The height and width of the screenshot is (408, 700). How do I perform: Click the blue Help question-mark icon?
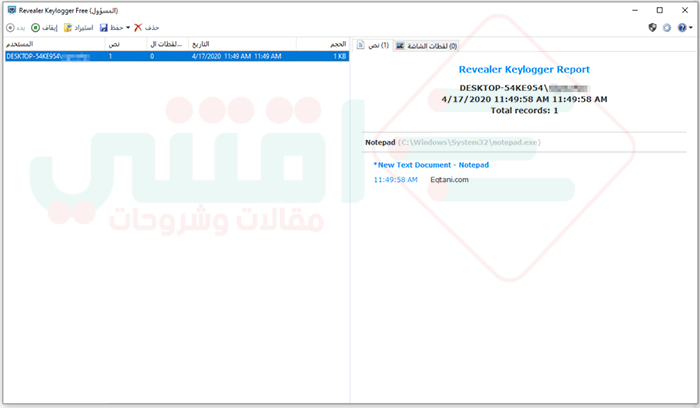click(x=682, y=28)
